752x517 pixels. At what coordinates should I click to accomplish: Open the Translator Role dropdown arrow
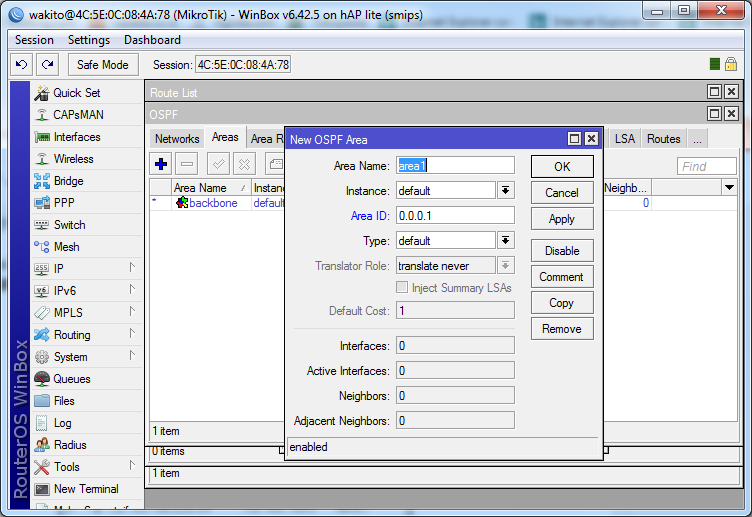tap(505, 265)
